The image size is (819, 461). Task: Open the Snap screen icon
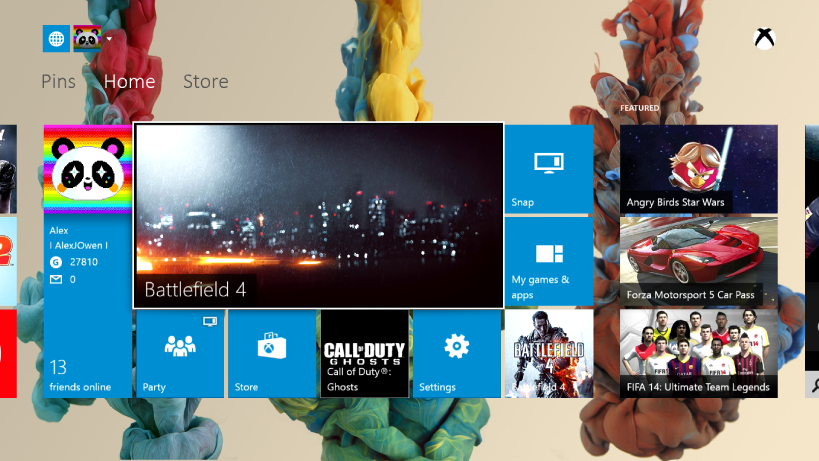(x=549, y=162)
